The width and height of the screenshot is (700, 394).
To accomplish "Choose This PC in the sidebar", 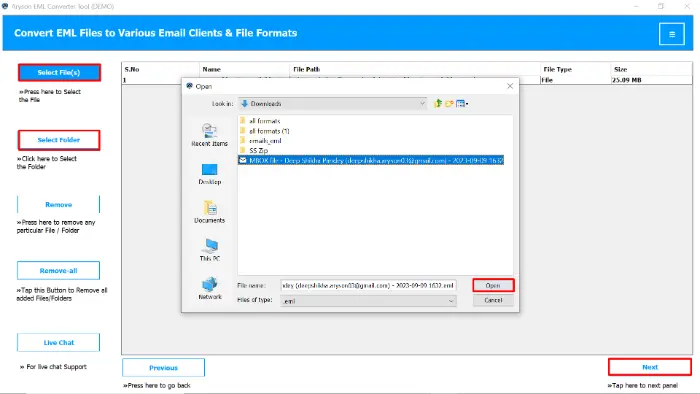I will (209, 250).
